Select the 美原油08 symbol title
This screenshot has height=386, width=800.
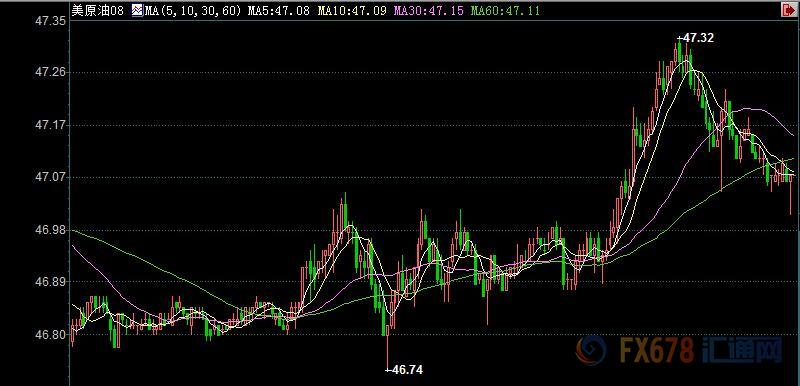[98, 11]
